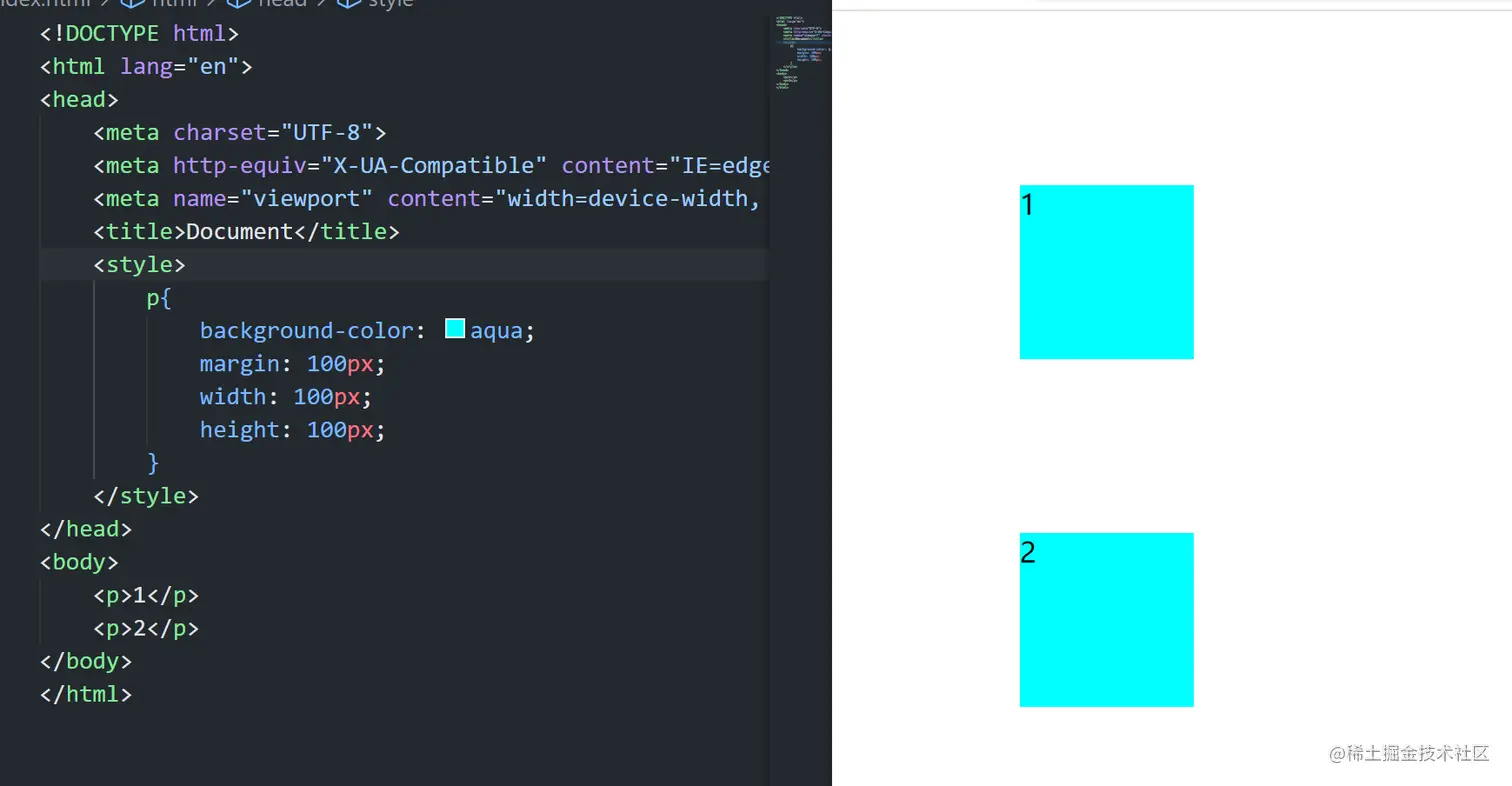
Task: Place cursor on the html lang="en" line
Action: point(146,67)
